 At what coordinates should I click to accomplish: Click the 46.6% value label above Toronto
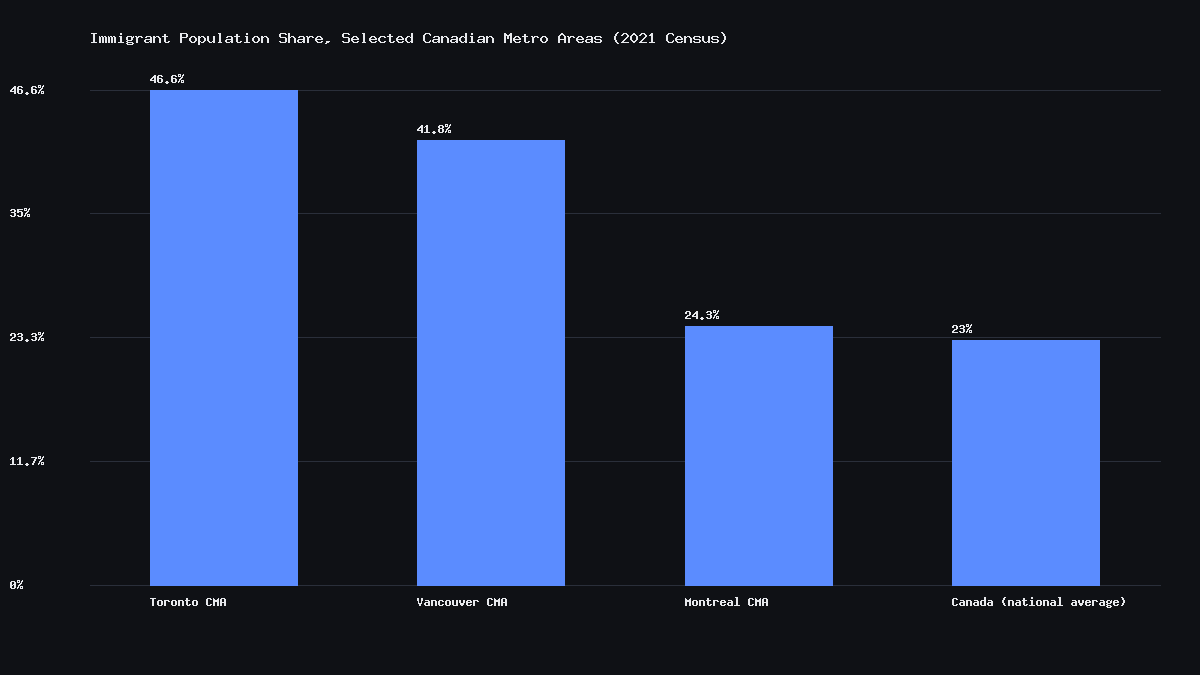167,79
